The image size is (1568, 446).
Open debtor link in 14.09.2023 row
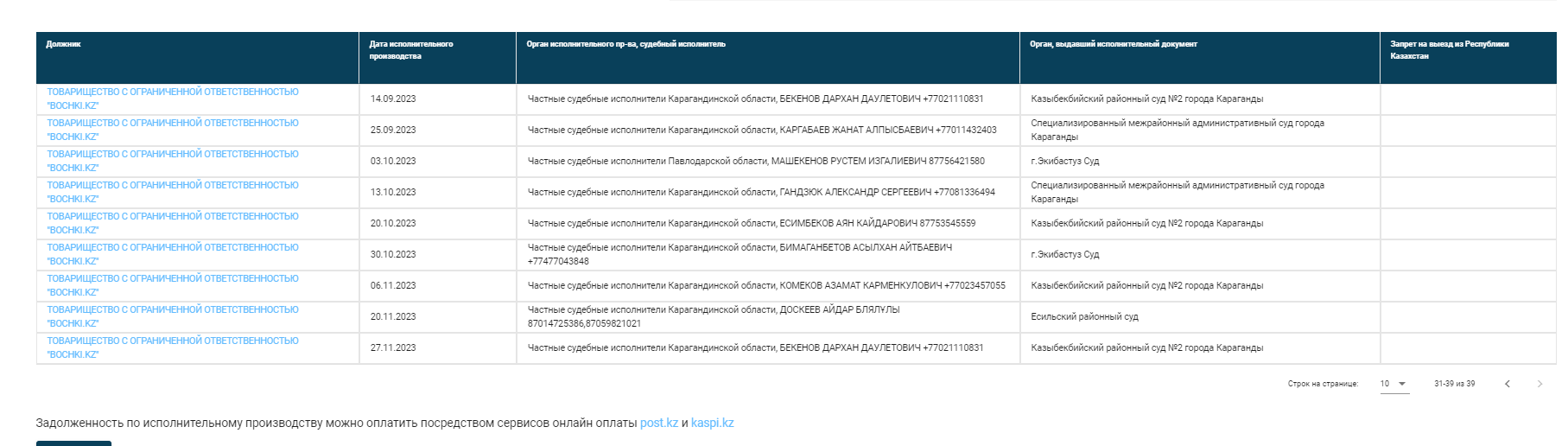click(172, 99)
